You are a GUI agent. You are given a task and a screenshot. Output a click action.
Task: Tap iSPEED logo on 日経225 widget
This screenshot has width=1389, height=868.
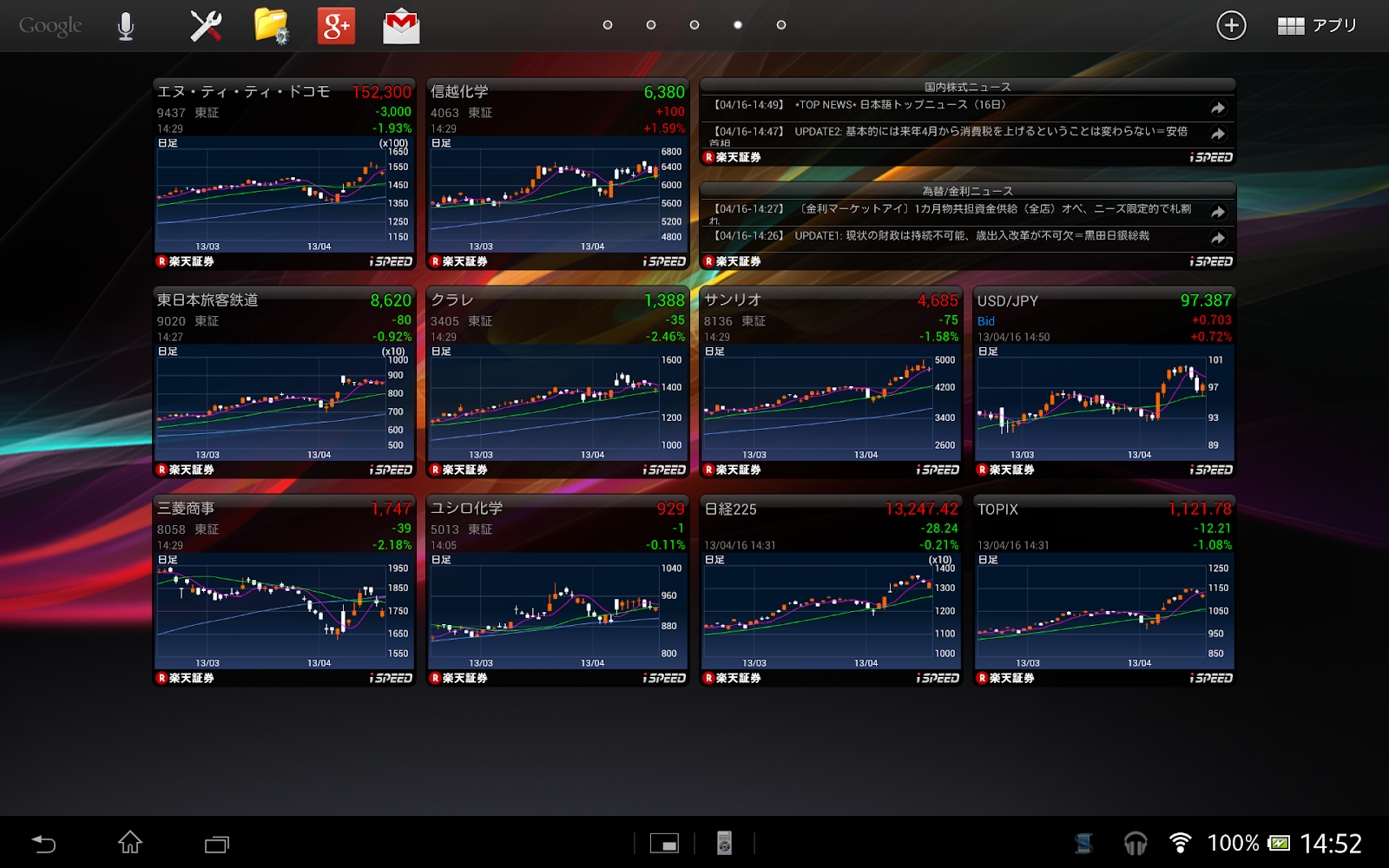[x=938, y=678]
